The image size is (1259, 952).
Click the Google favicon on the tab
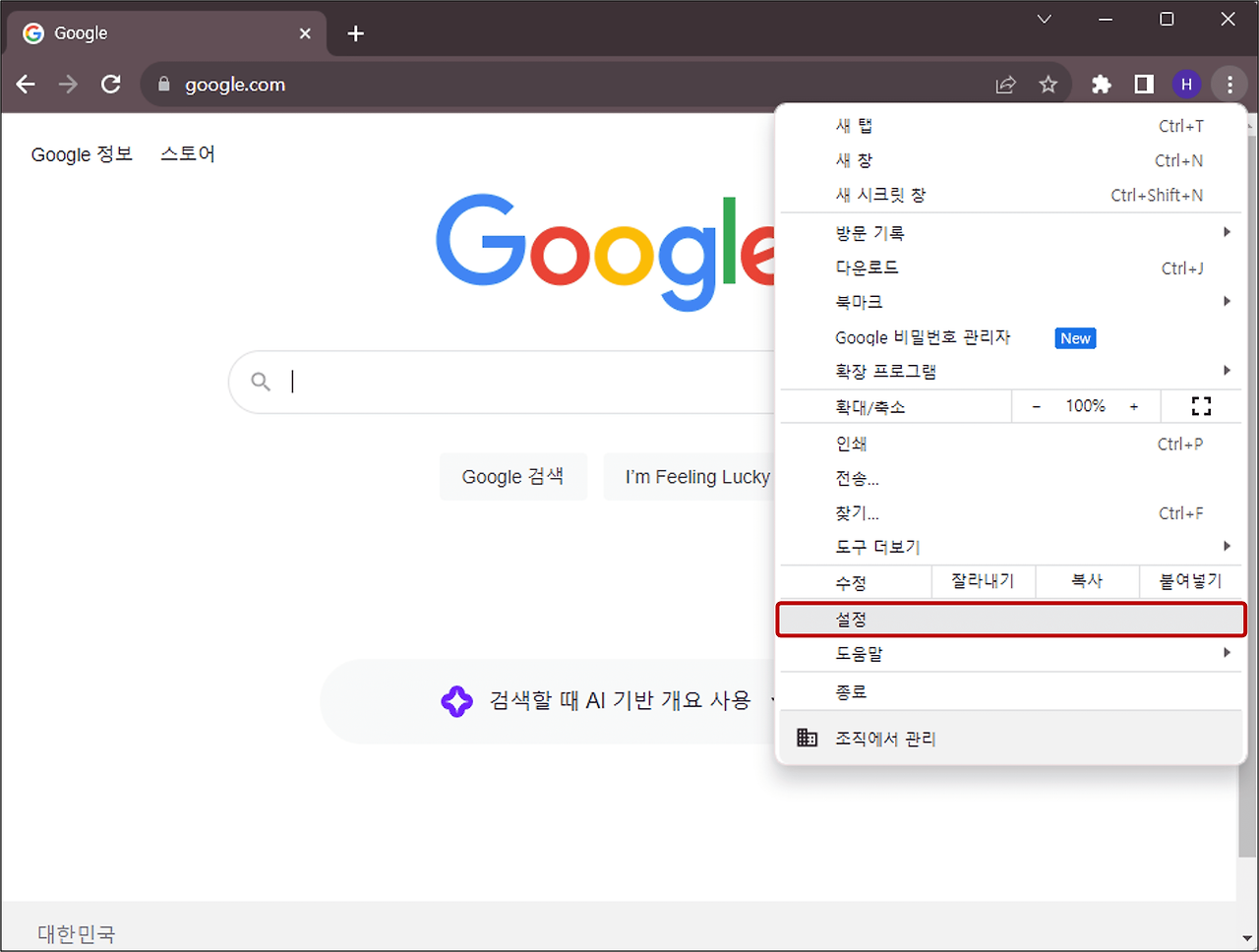[x=33, y=33]
